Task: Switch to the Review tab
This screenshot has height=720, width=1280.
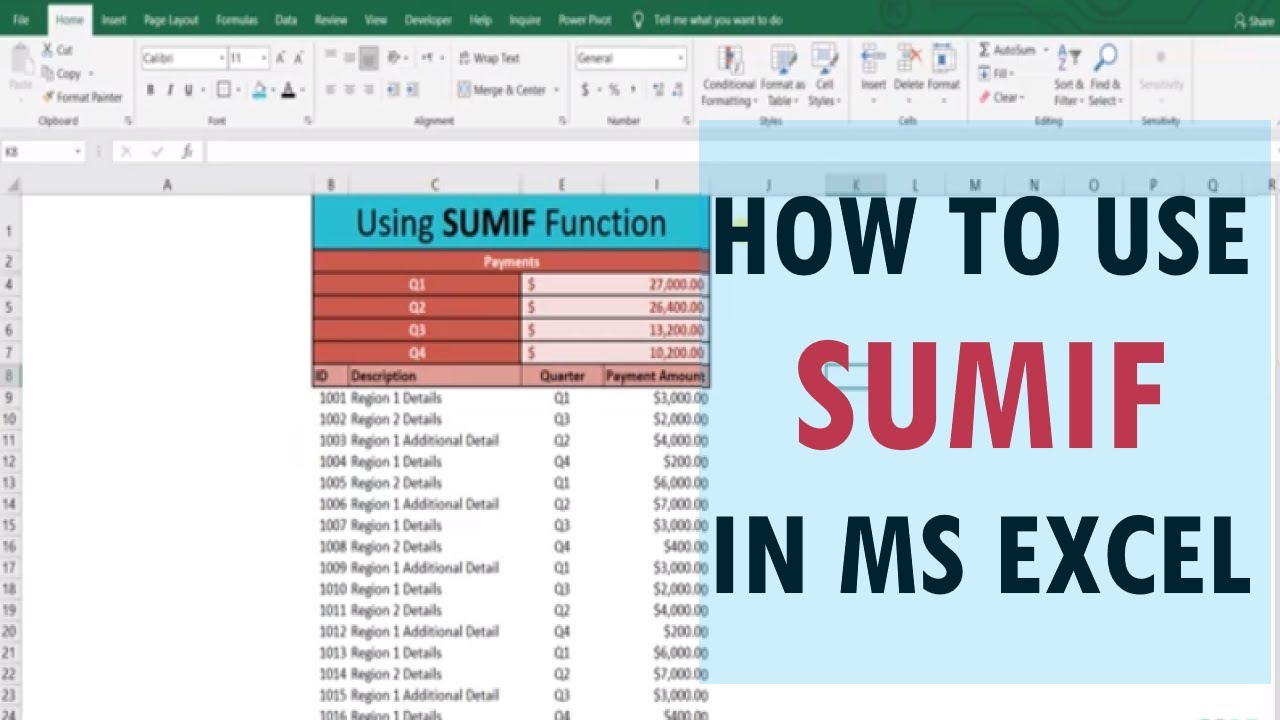Action: tap(331, 20)
